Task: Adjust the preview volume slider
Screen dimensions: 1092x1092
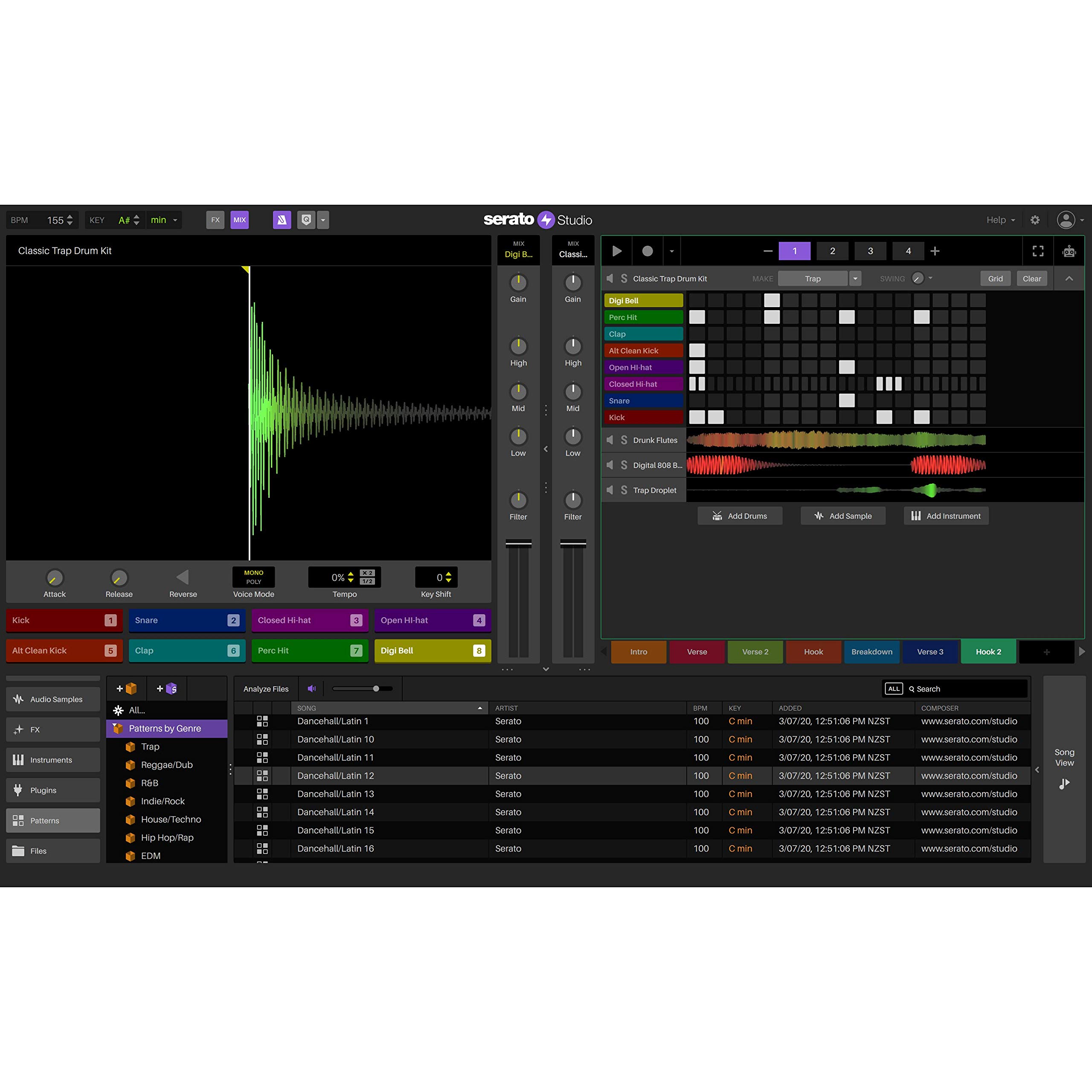Action: pos(376,688)
